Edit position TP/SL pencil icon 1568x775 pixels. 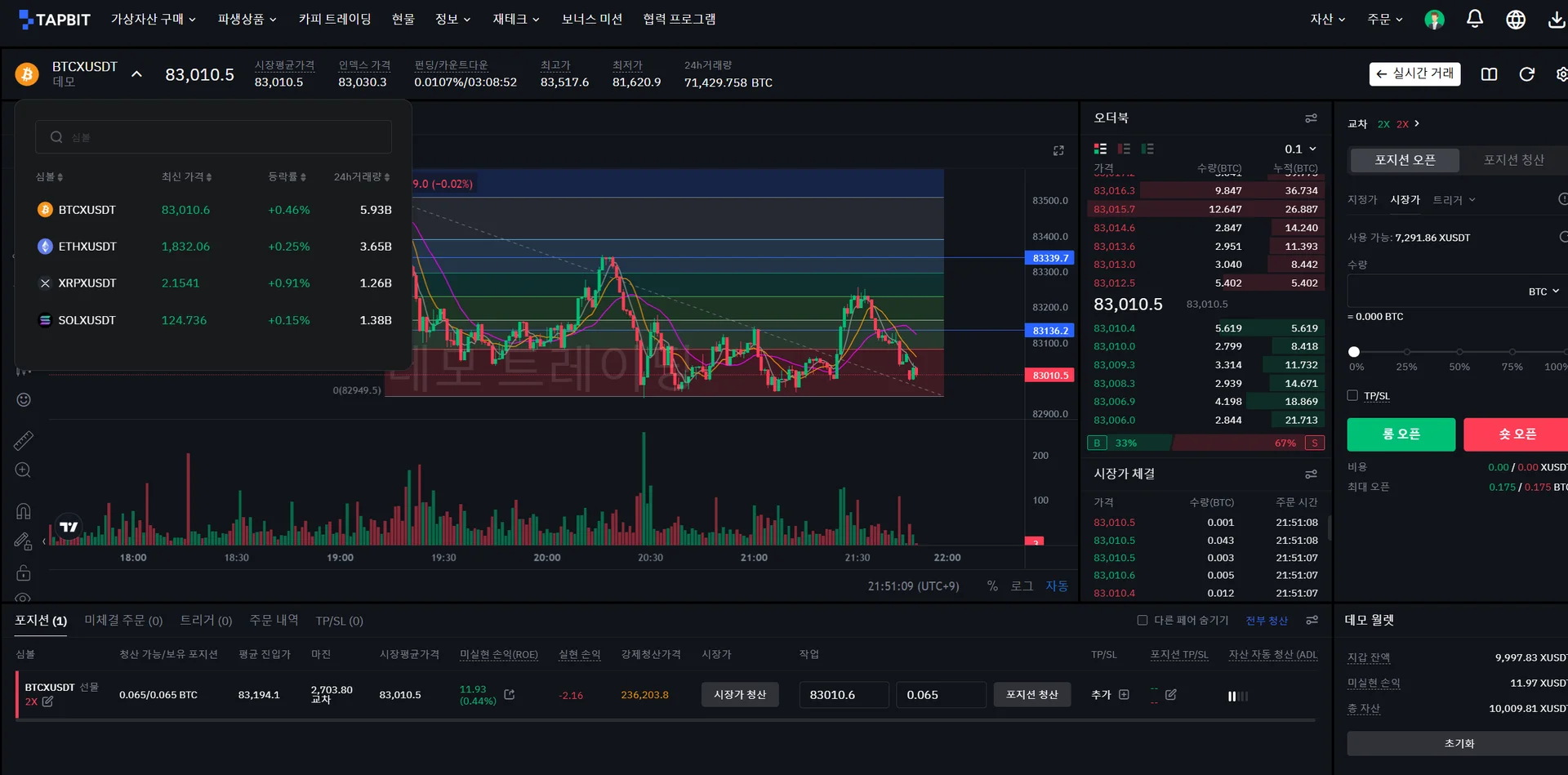[x=1171, y=694]
